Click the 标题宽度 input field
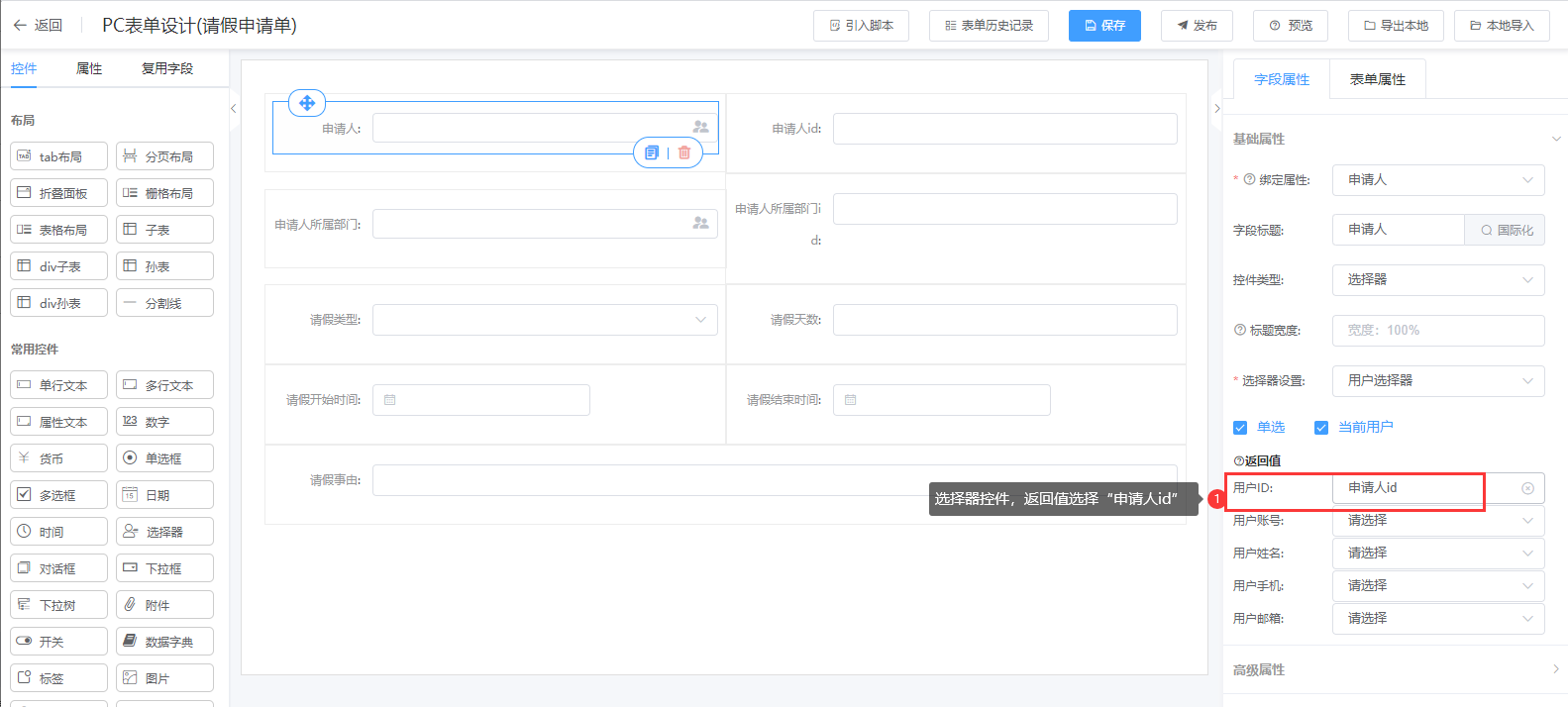This screenshot has width=1568, height=707. tap(1437, 331)
